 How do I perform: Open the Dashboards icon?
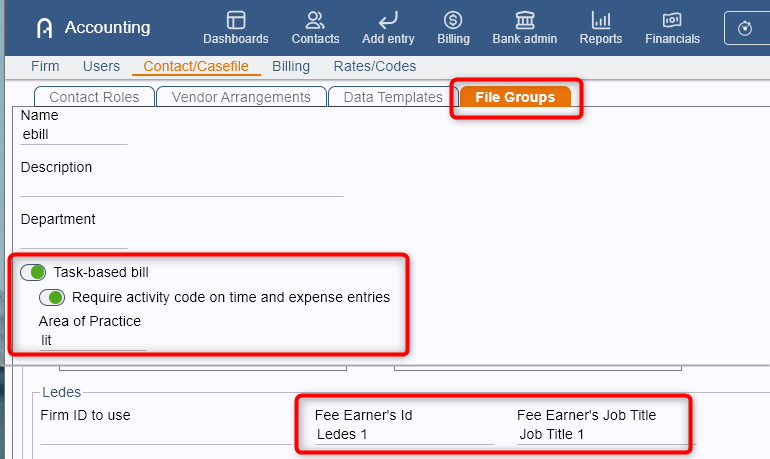click(x=236, y=20)
